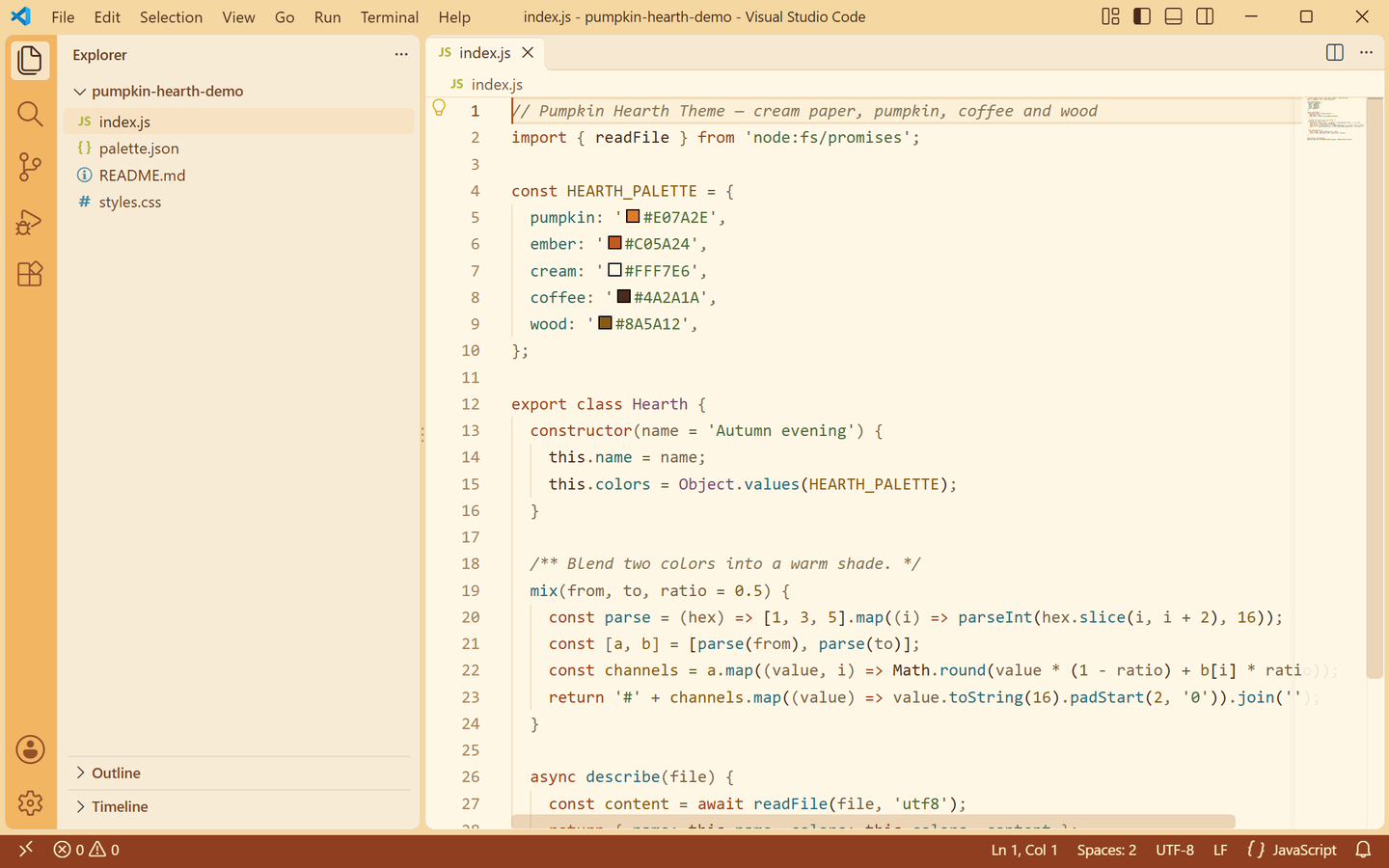Open the Source Control view

tap(30, 167)
